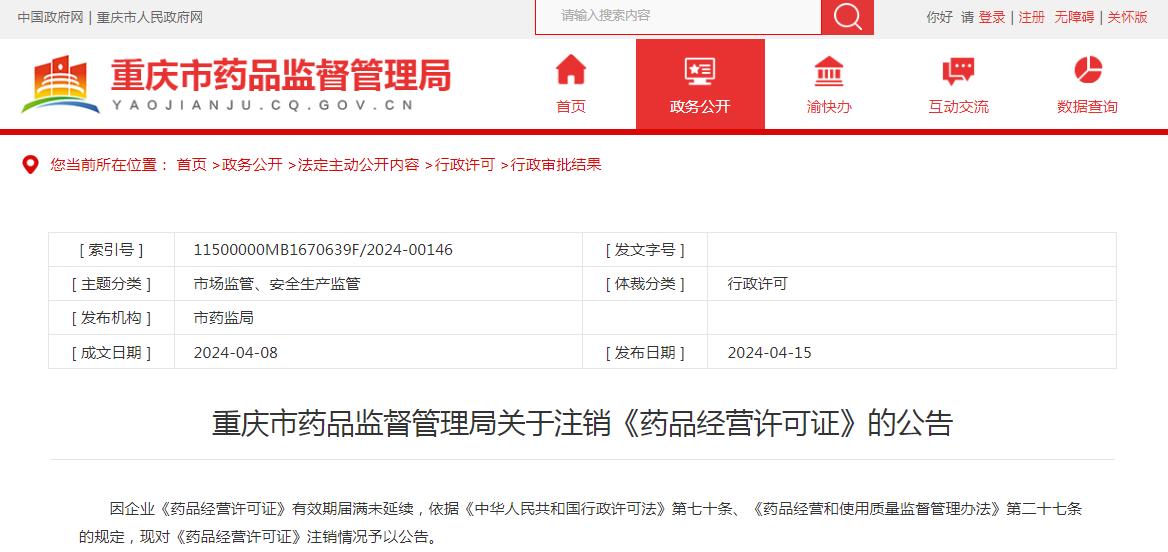Open the 首页 navigation tab
Screen dimensions: 1168x552
571,84
